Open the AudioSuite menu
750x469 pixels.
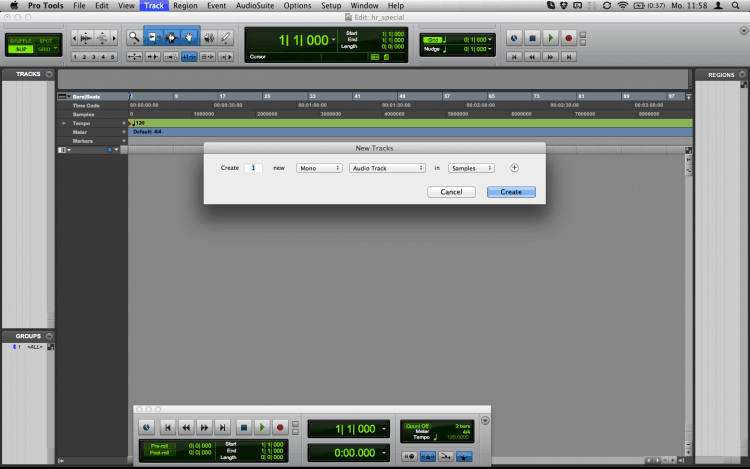tap(255, 6)
